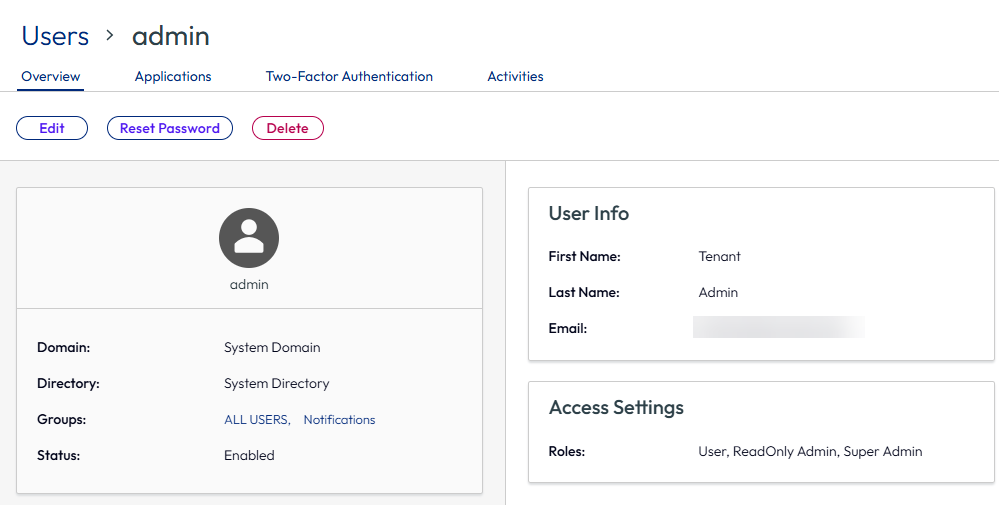
Task: Click the blurred Email value
Action: (779, 327)
